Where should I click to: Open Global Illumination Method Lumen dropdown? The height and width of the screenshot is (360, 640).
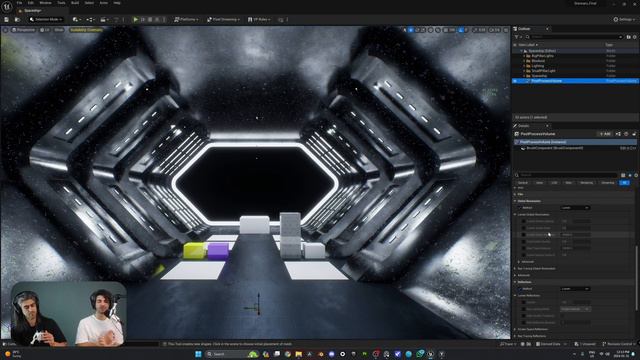click(575, 208)
